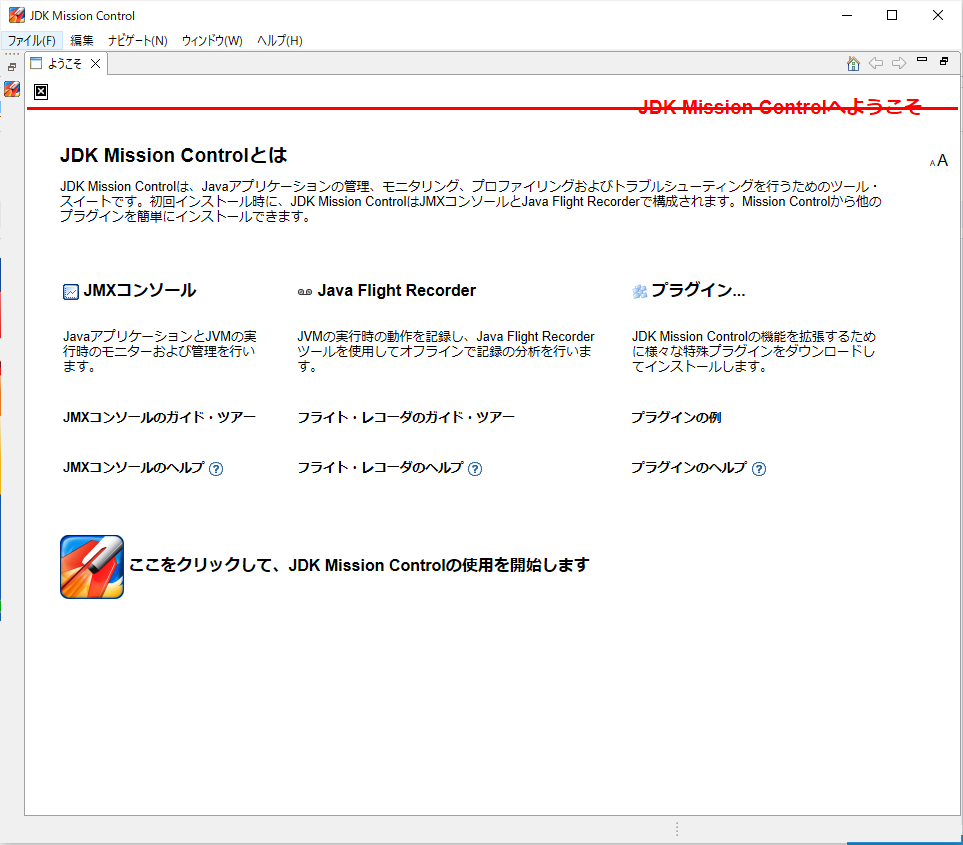Image resolution: width=963 pixels, height=845 pixels.
Task: Restore the welcome view with the restore icon
Action: 943,62
